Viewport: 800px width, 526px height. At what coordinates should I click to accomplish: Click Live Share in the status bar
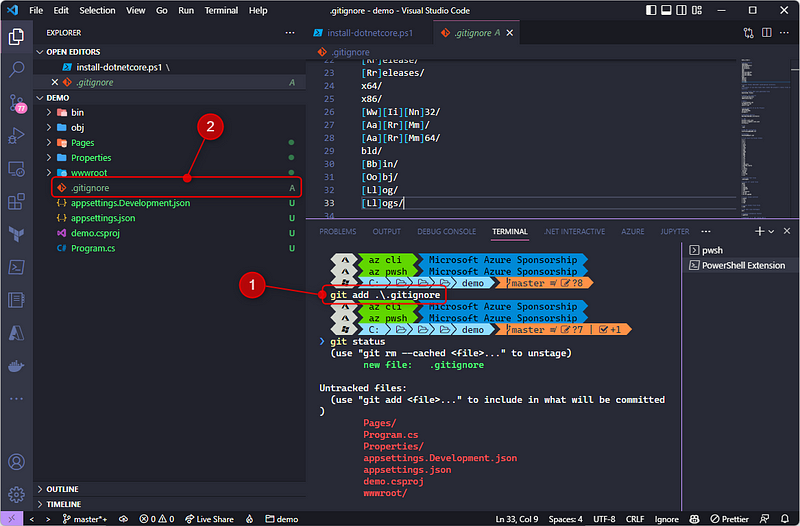point(209,519)
